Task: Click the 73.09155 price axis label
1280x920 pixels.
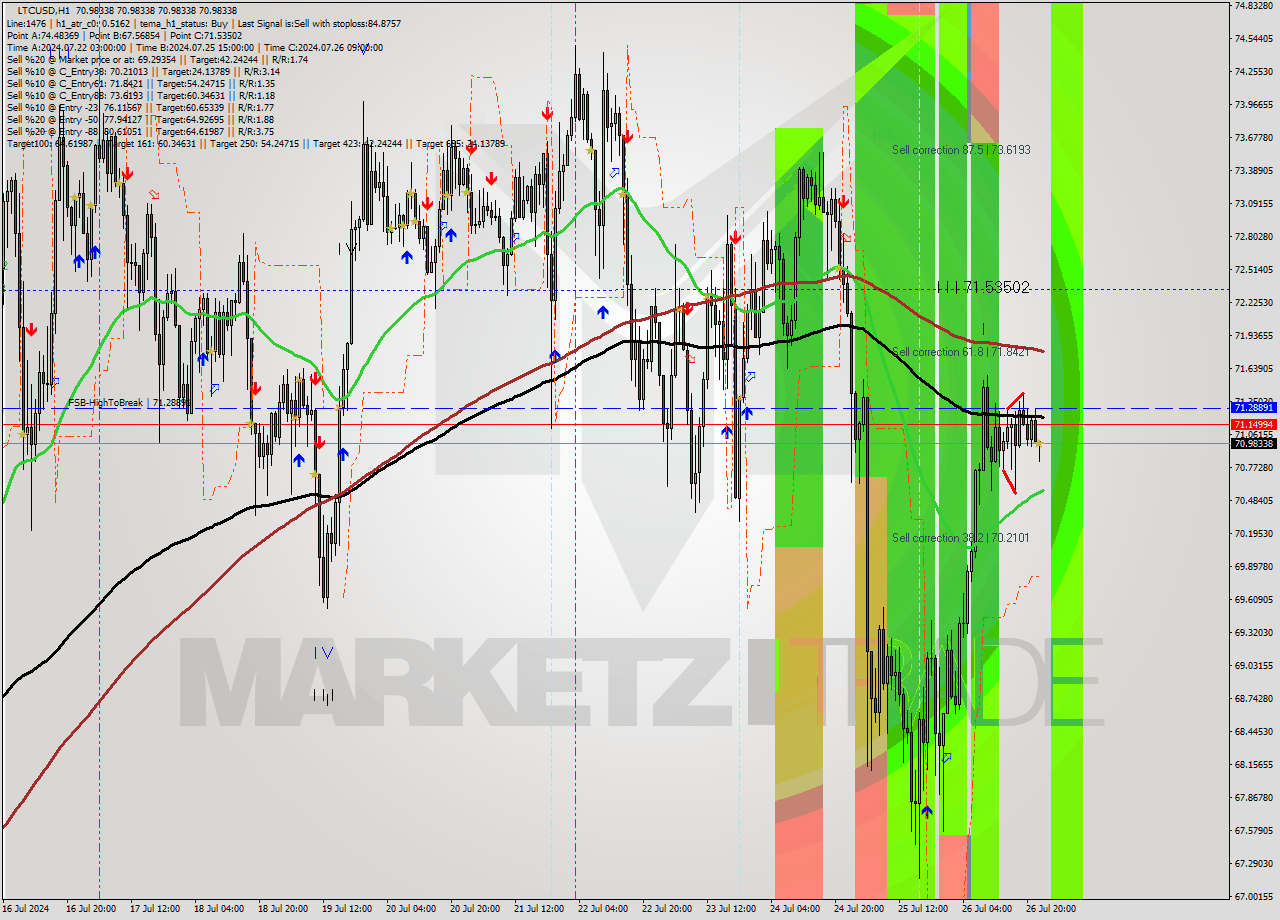Action: (1253, 203)
